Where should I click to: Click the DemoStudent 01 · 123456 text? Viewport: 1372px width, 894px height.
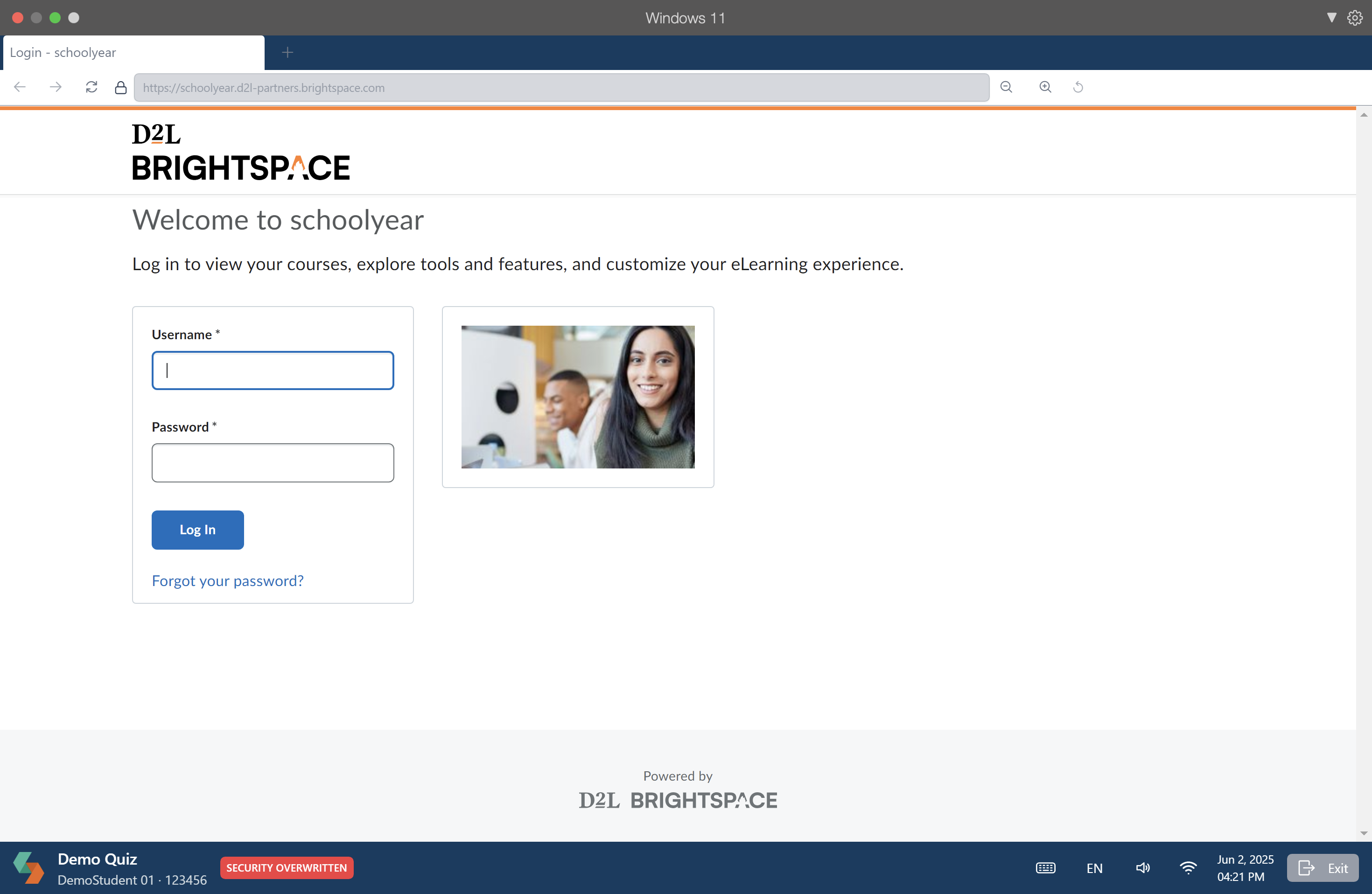[132, 880]
